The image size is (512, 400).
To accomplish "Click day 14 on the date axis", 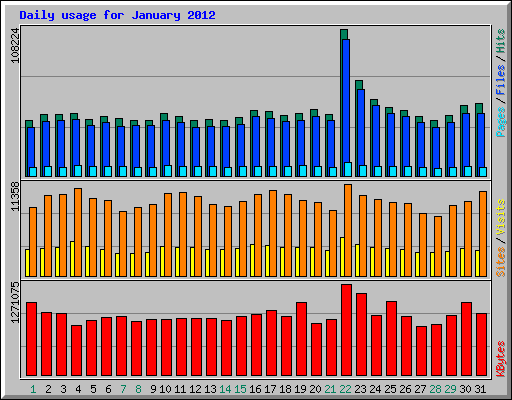I will click(x=225, y=389).
